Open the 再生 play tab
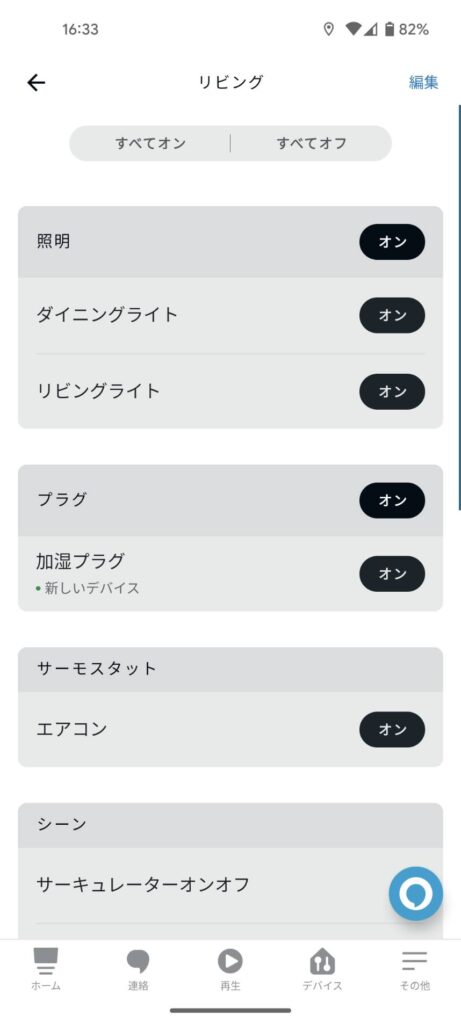This screenshot has height=1024, width=461. pos(230,970)
